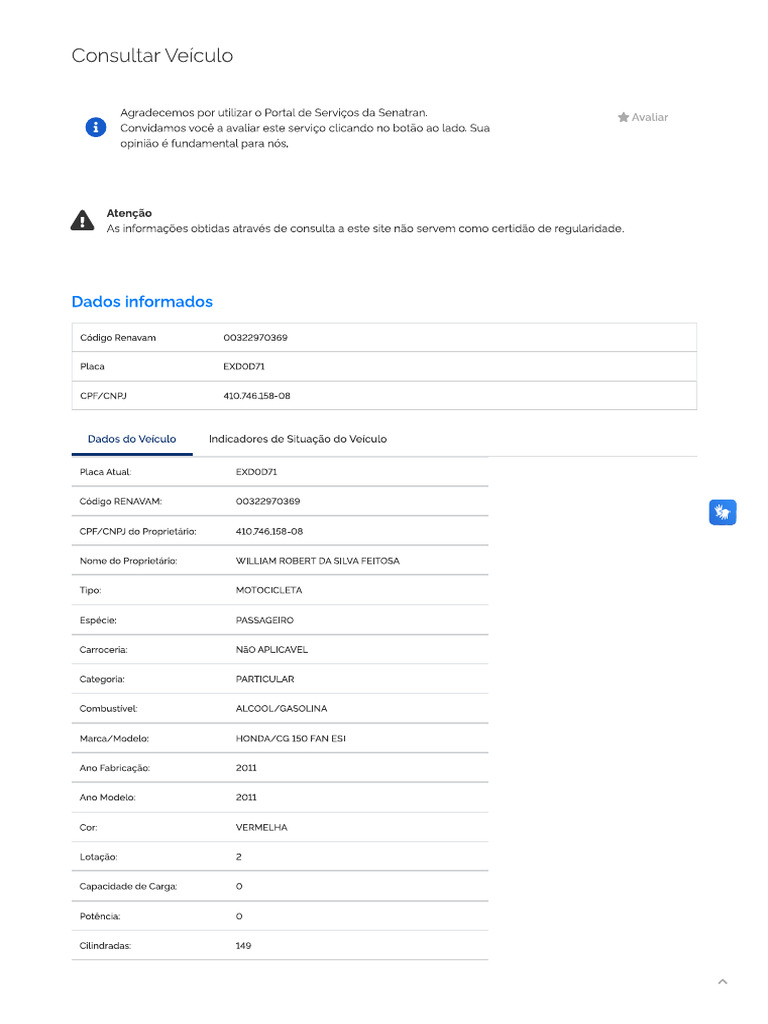
Task: Click the blue information icon
Action: pyautogui.click(x=95, y=127)
